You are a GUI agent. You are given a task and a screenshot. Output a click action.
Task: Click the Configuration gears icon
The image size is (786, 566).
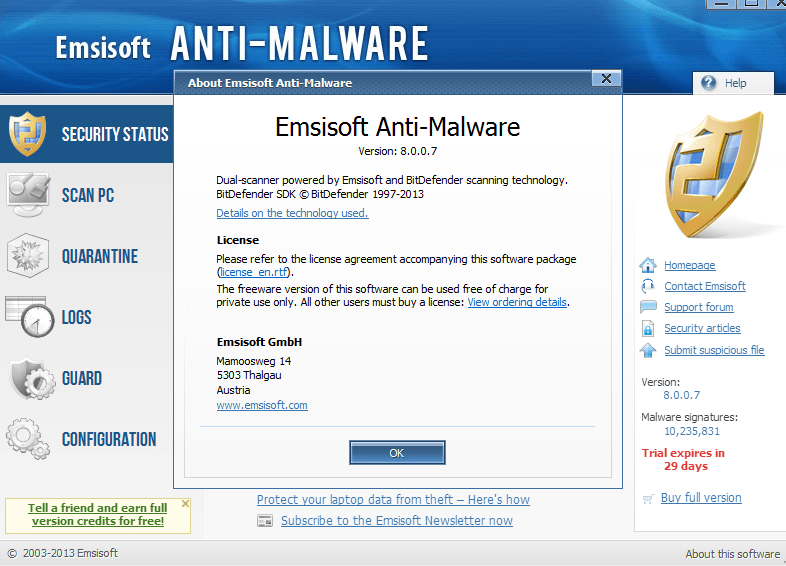click(28, 439)
